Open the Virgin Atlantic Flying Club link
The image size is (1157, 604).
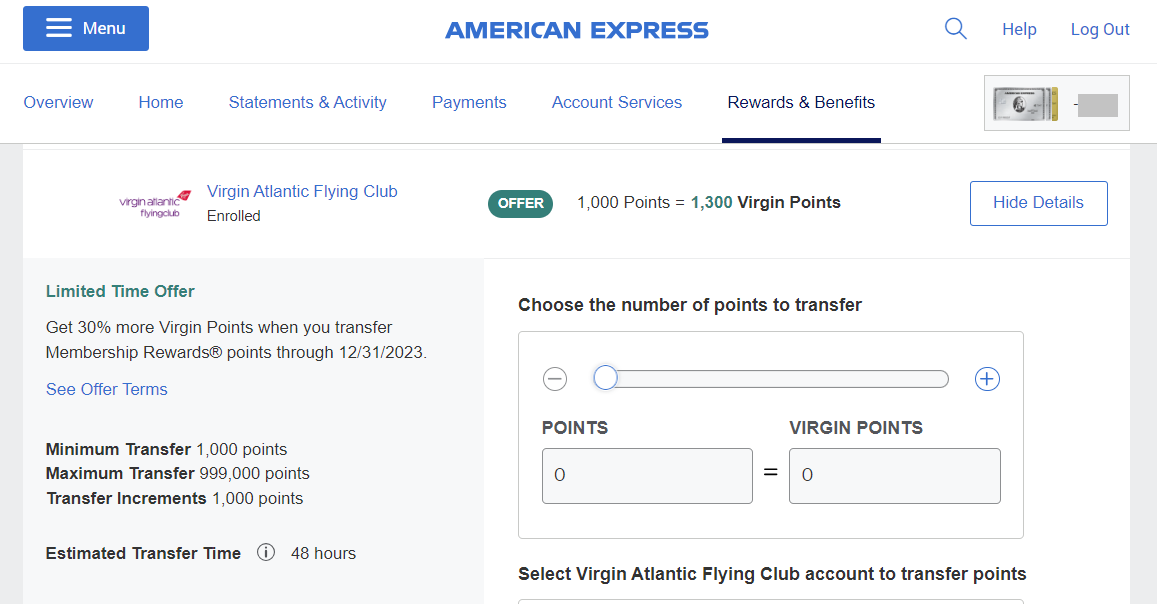302,192
